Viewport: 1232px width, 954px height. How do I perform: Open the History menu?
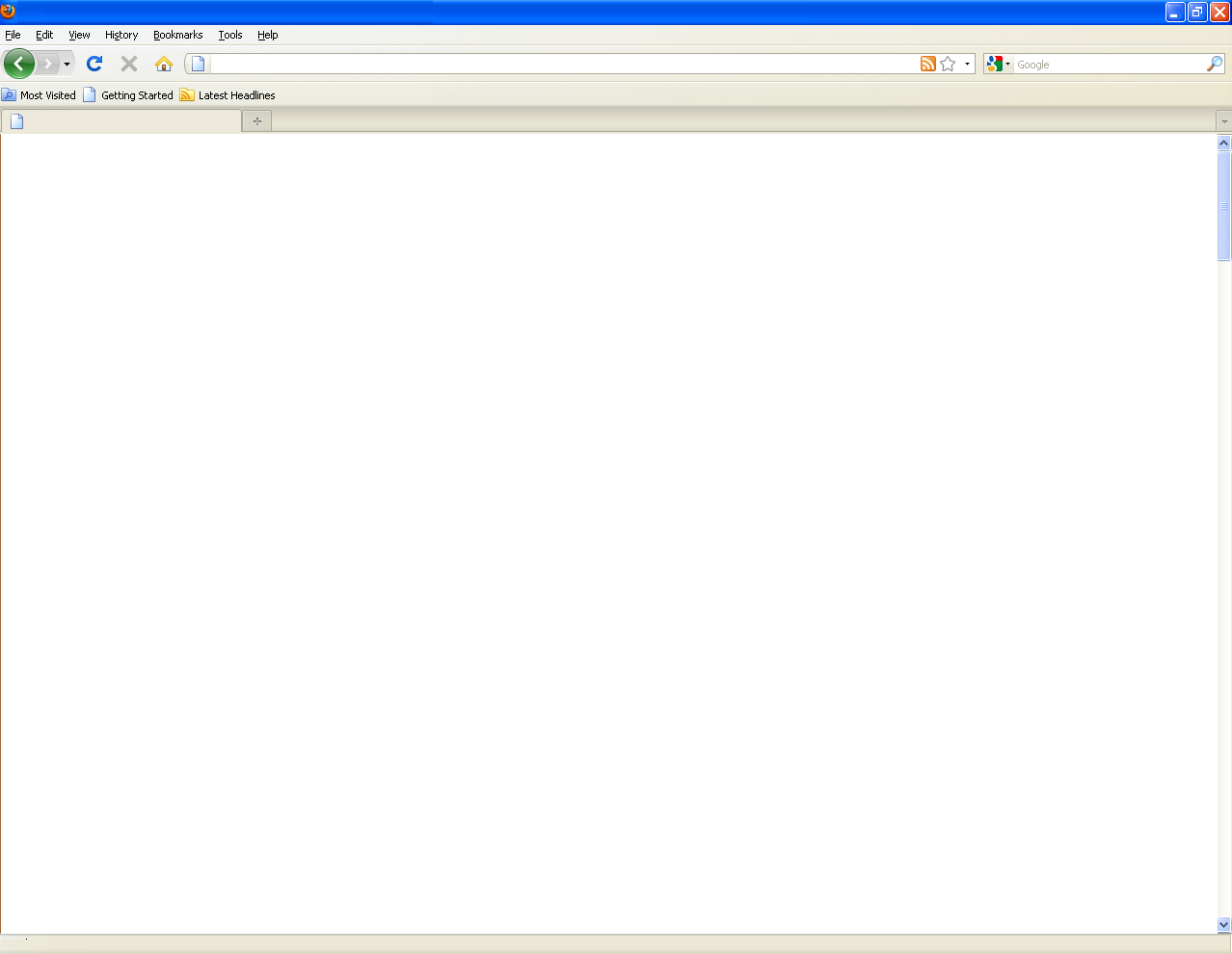[x=121, y=35]
